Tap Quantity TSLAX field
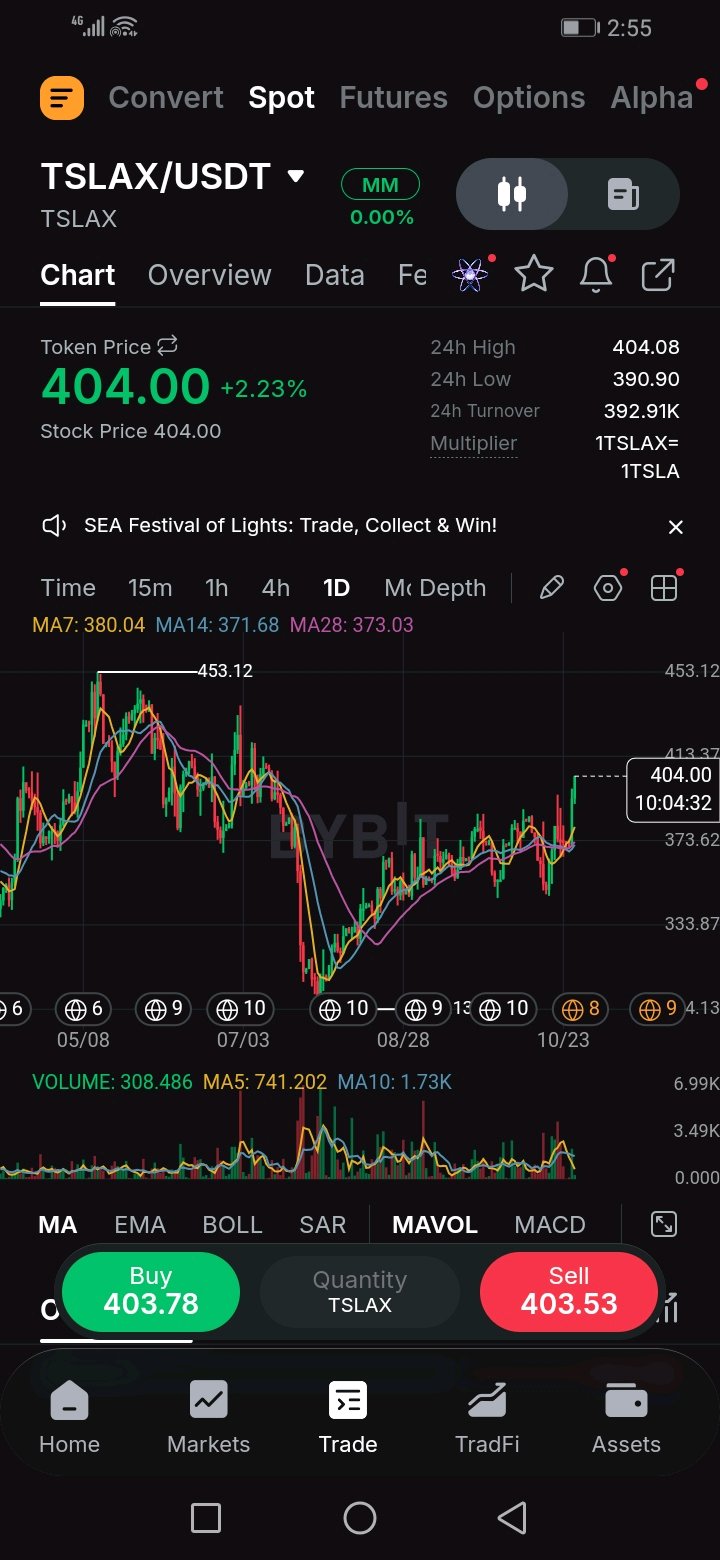Screen dimensions: 720x1560 coord(360,1291)
